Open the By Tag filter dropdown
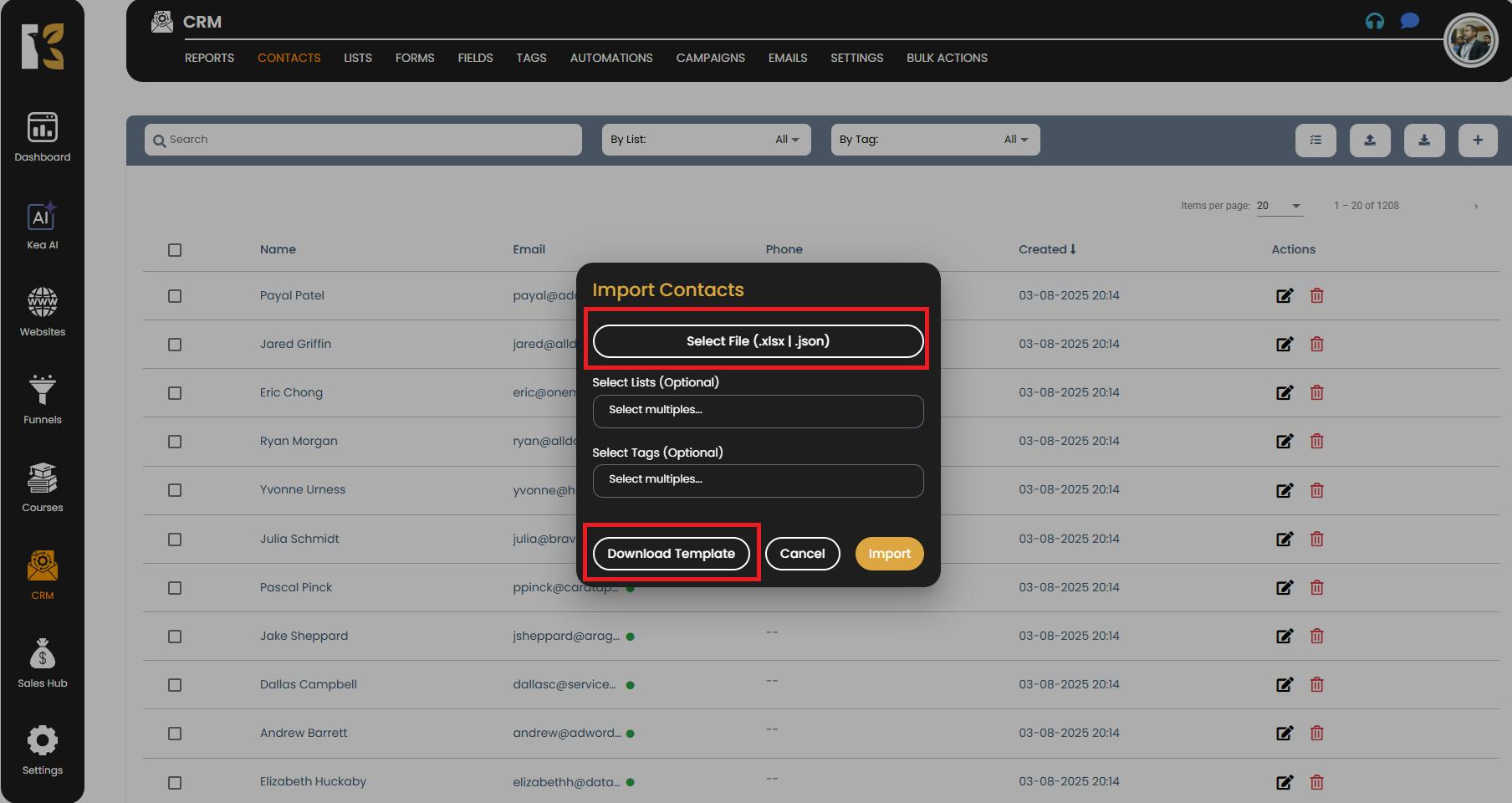 pyautogui.click(x=934, y=140)
